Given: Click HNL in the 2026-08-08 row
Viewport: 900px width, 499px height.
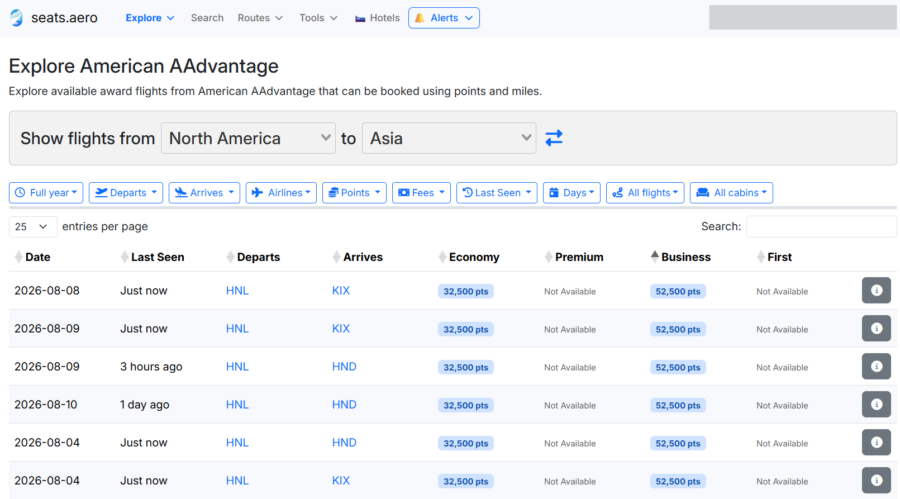Looking at the screenshot, I should click(x=237, y=291).
